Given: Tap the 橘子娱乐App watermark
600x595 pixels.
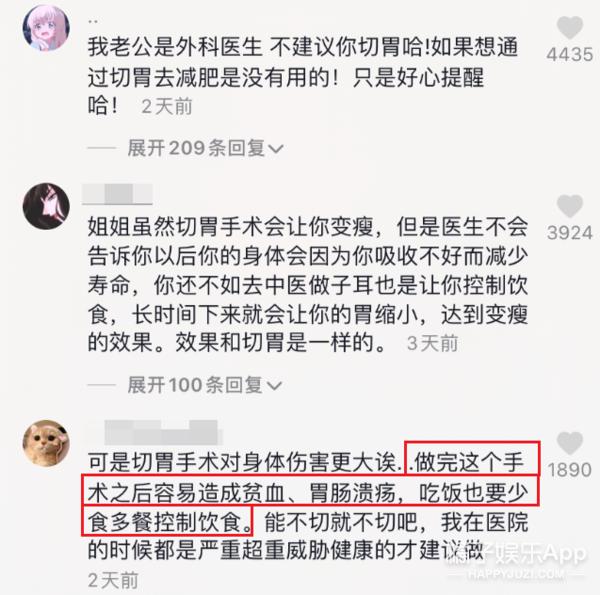Looking at the screenshot, I should tap(517, 560).
